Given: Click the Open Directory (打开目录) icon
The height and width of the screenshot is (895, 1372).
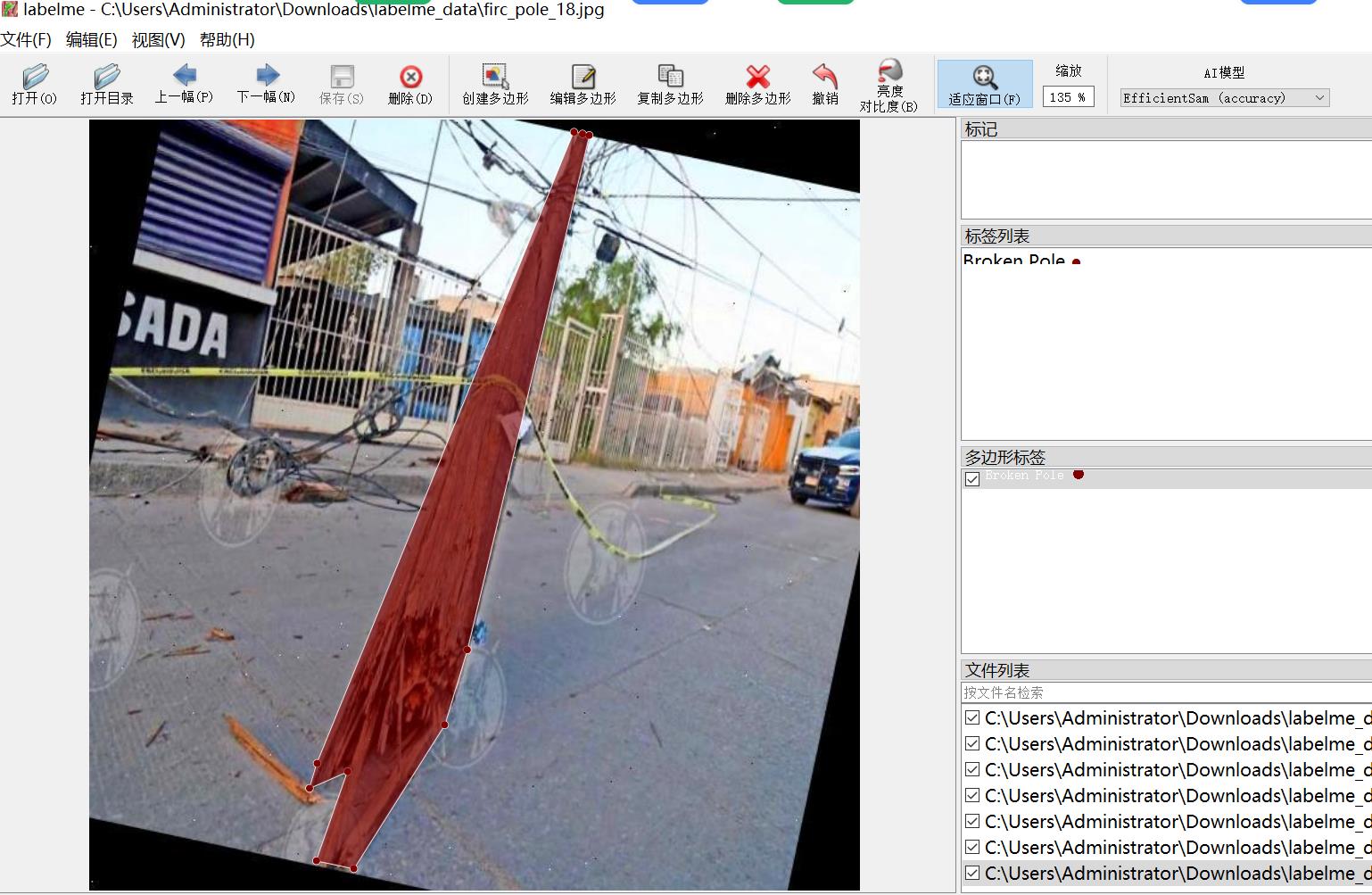Looking at the screenshot, I should pyautogui.click(x=106, y=77).
